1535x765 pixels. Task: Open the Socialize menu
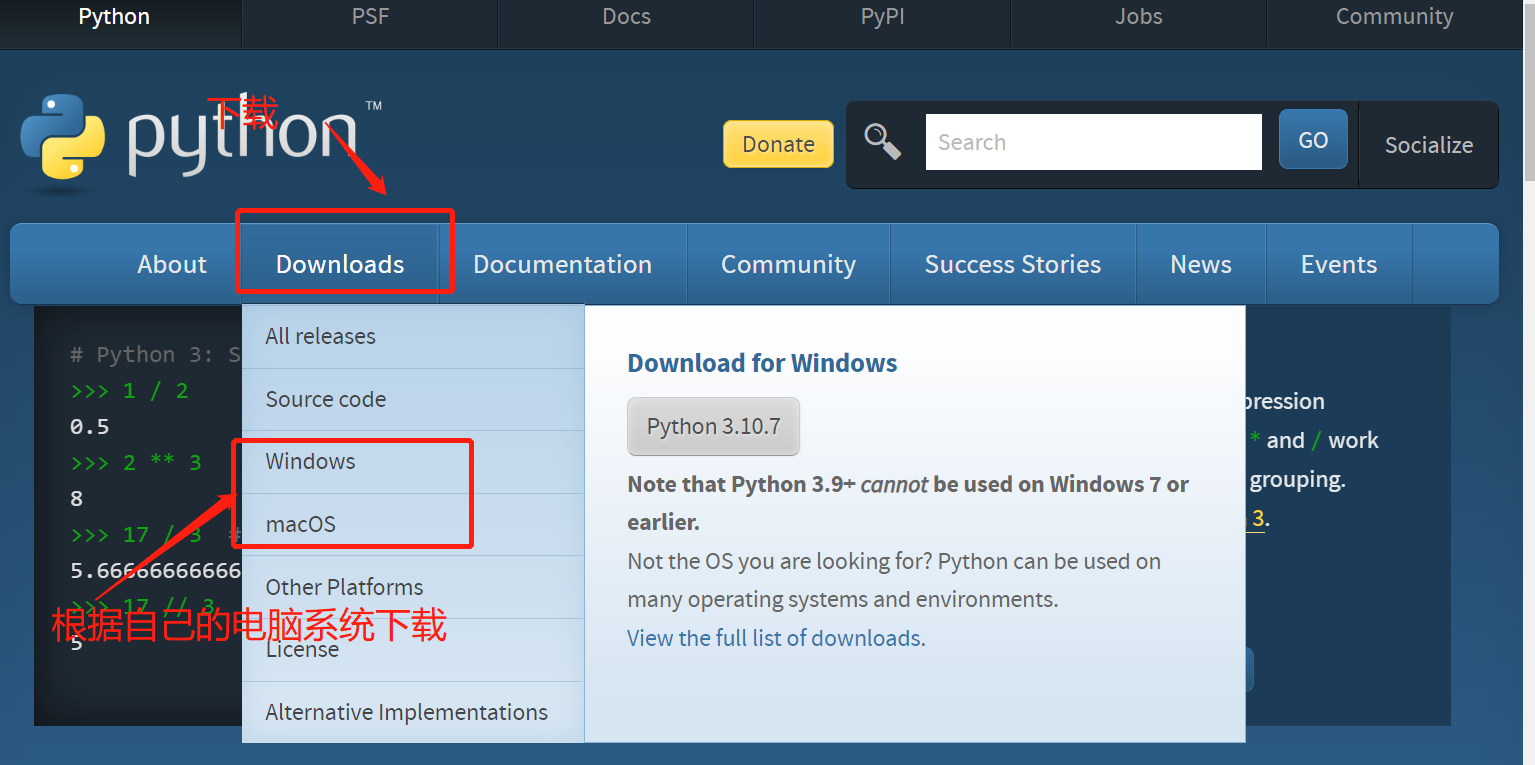(x=1429, y=145)
